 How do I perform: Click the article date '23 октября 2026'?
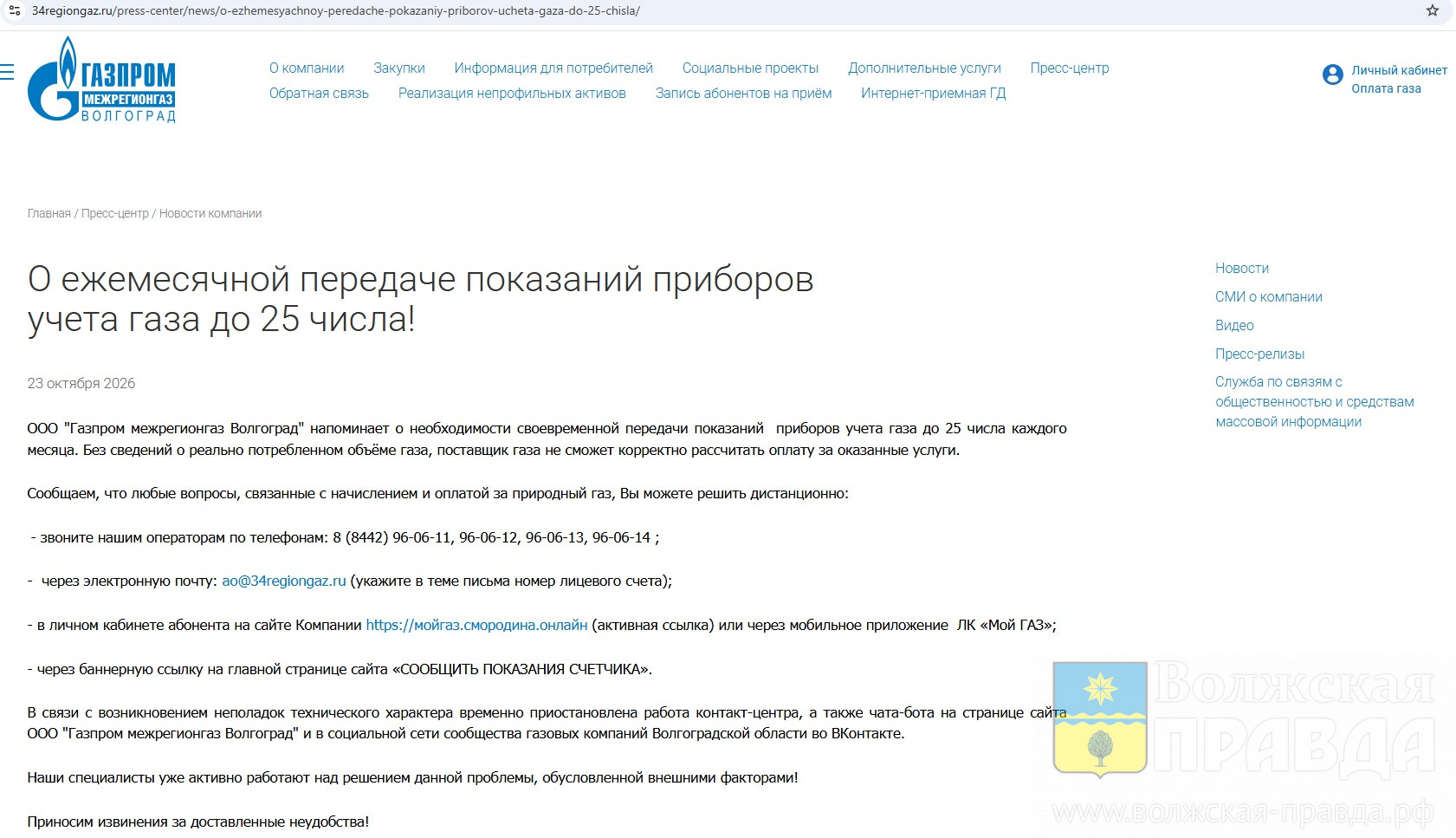pos(81,384)
